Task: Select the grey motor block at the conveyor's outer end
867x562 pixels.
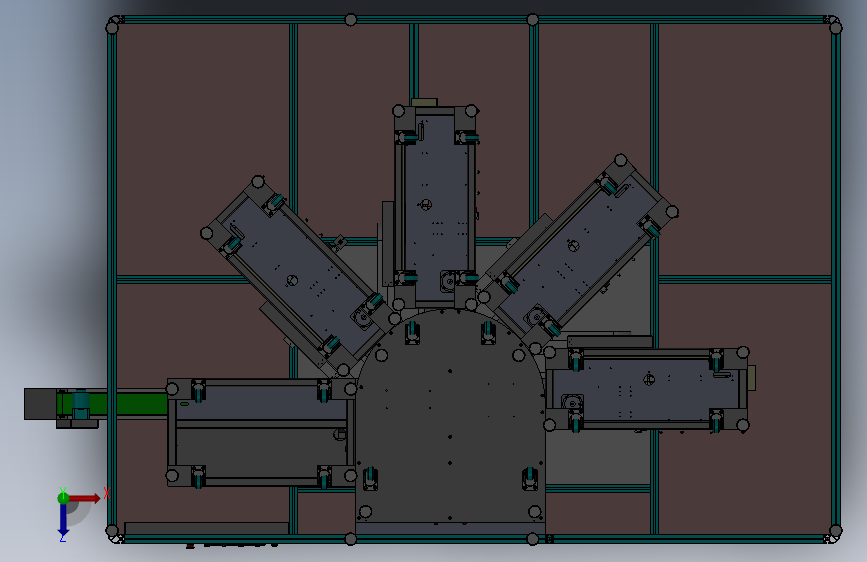Action: (x=40, y=404)
